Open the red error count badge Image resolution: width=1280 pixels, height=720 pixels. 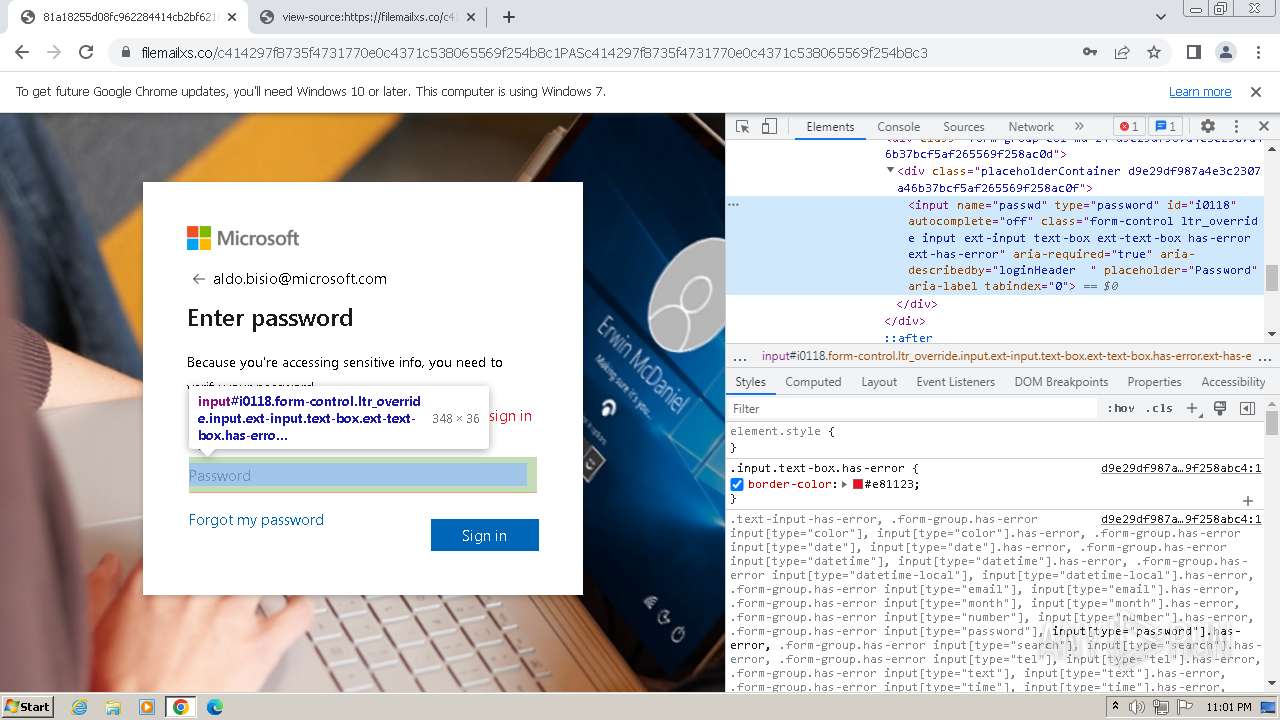pos(1129,127)
